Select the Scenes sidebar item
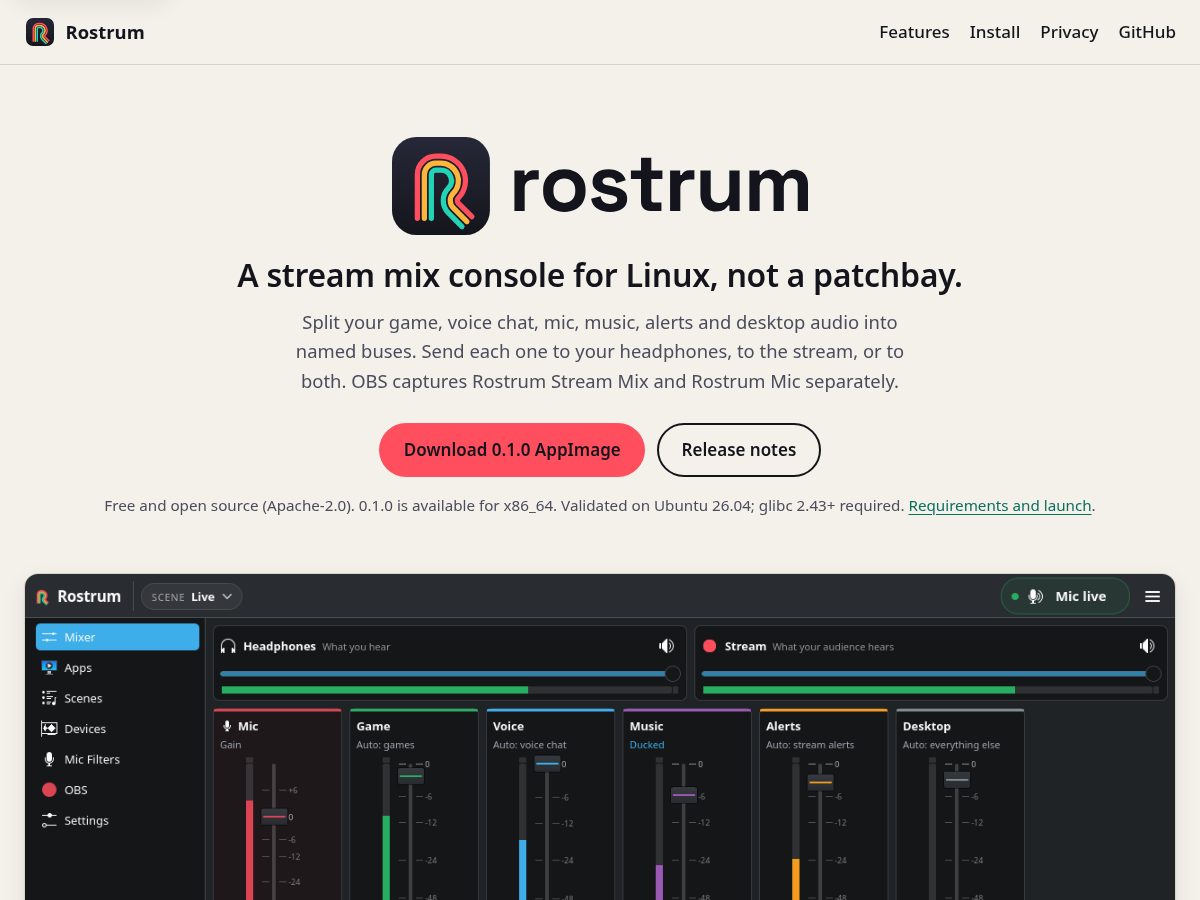 [117, 698]
